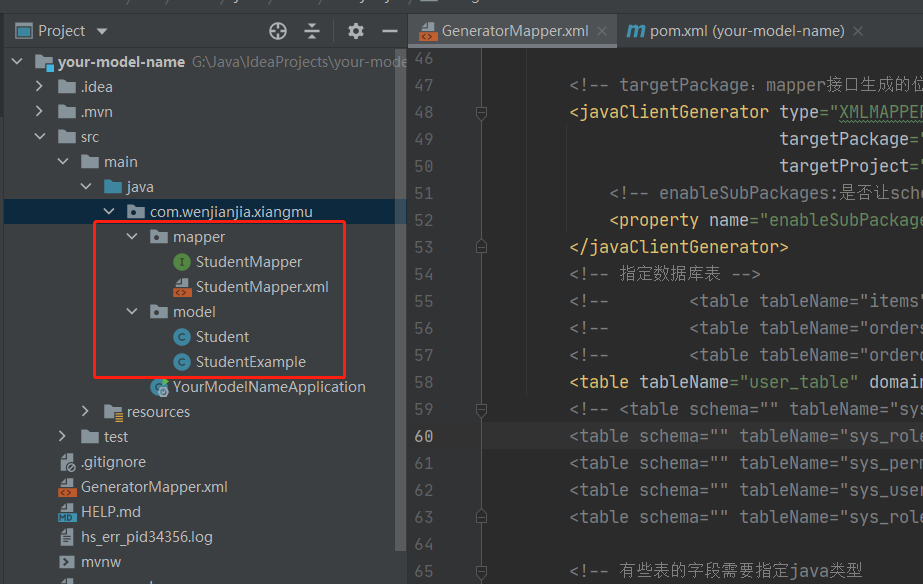The image size is (923, 584).
Task: Open Project panel settings gear
Action: tap(356, 31)
